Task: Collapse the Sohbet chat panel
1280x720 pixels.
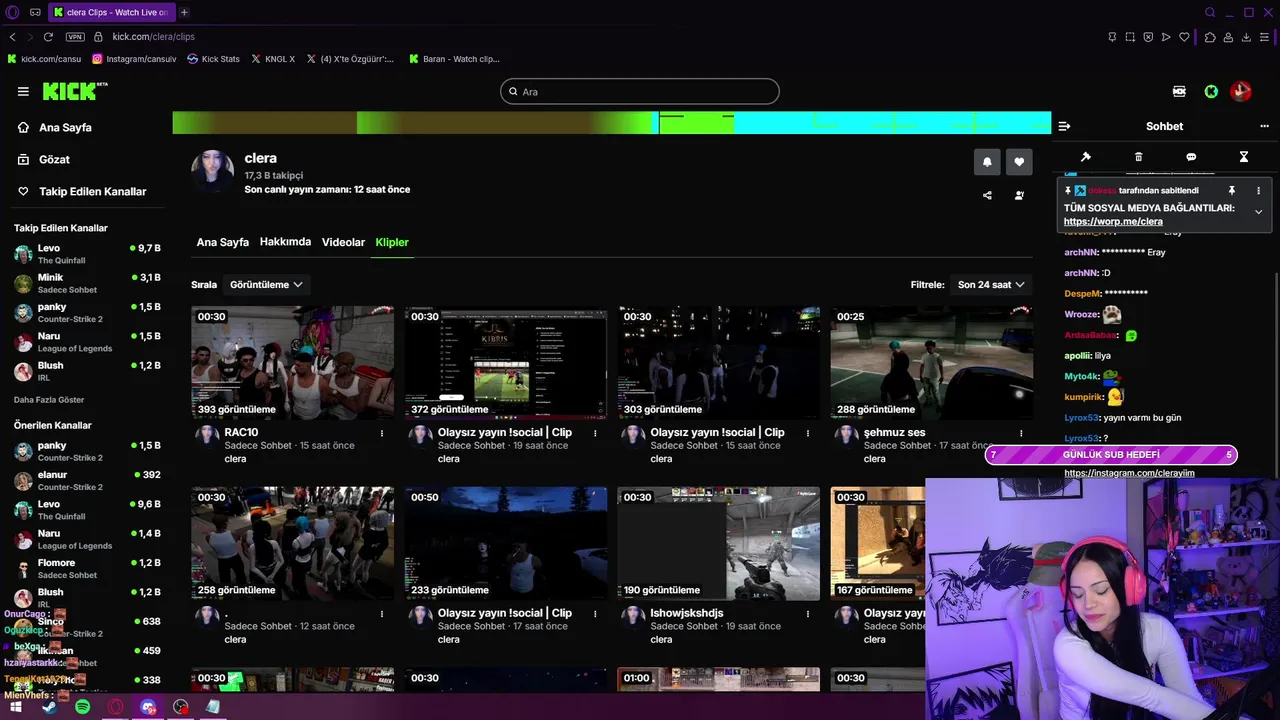Action: tap(1064, 126)
